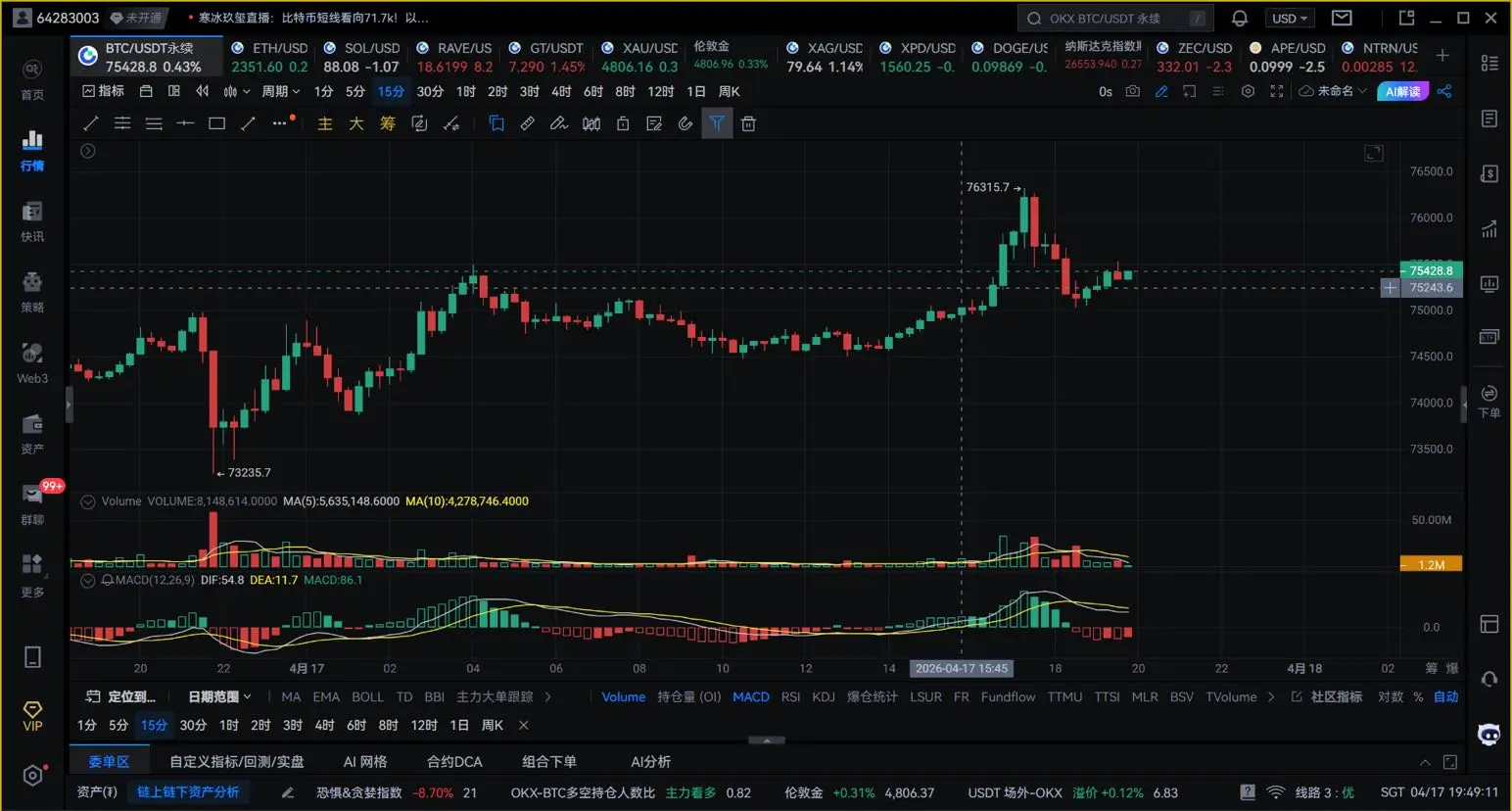Image resolution: width=1512 pixels, height=811 pixels.
Task: Click the share icon next to AI解读
Action: pos(1444,91)
